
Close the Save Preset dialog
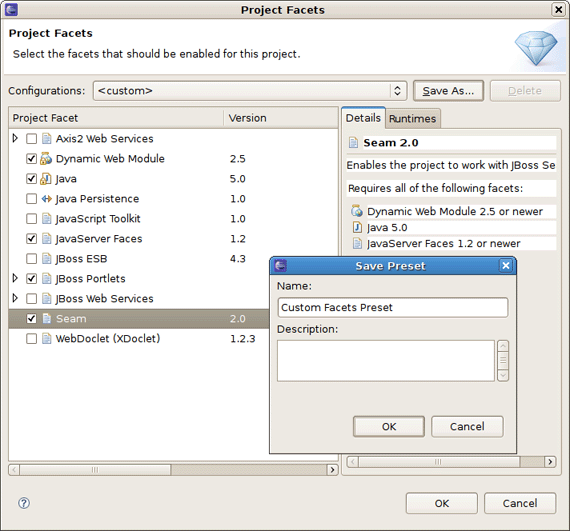pos(506,266)
